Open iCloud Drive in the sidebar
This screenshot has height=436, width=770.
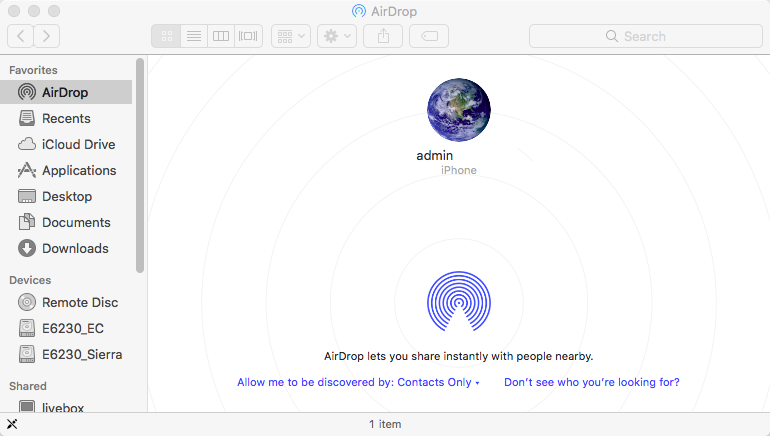(x=78, y=144)
